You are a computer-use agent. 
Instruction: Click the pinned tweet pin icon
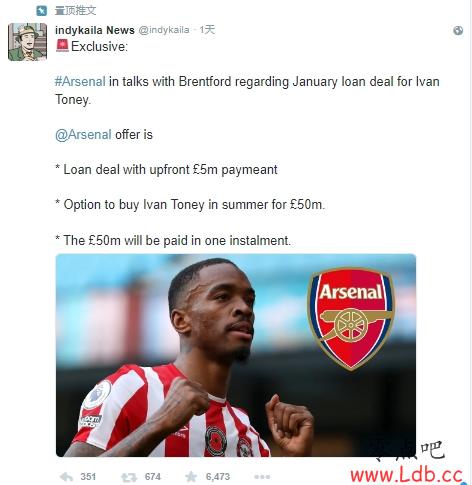[42, 11]
